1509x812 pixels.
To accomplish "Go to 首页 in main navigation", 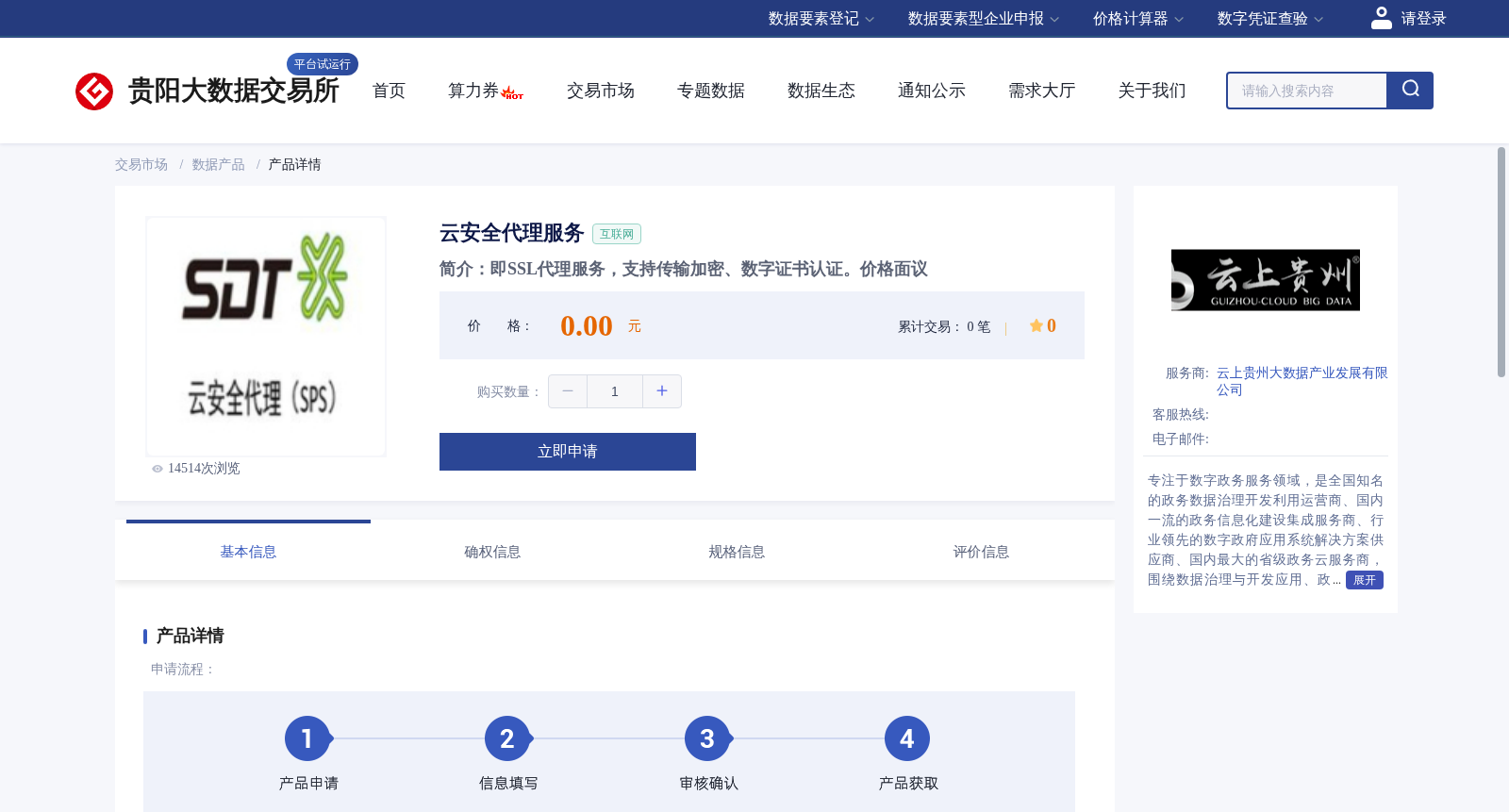I will [x=389, y=91].
